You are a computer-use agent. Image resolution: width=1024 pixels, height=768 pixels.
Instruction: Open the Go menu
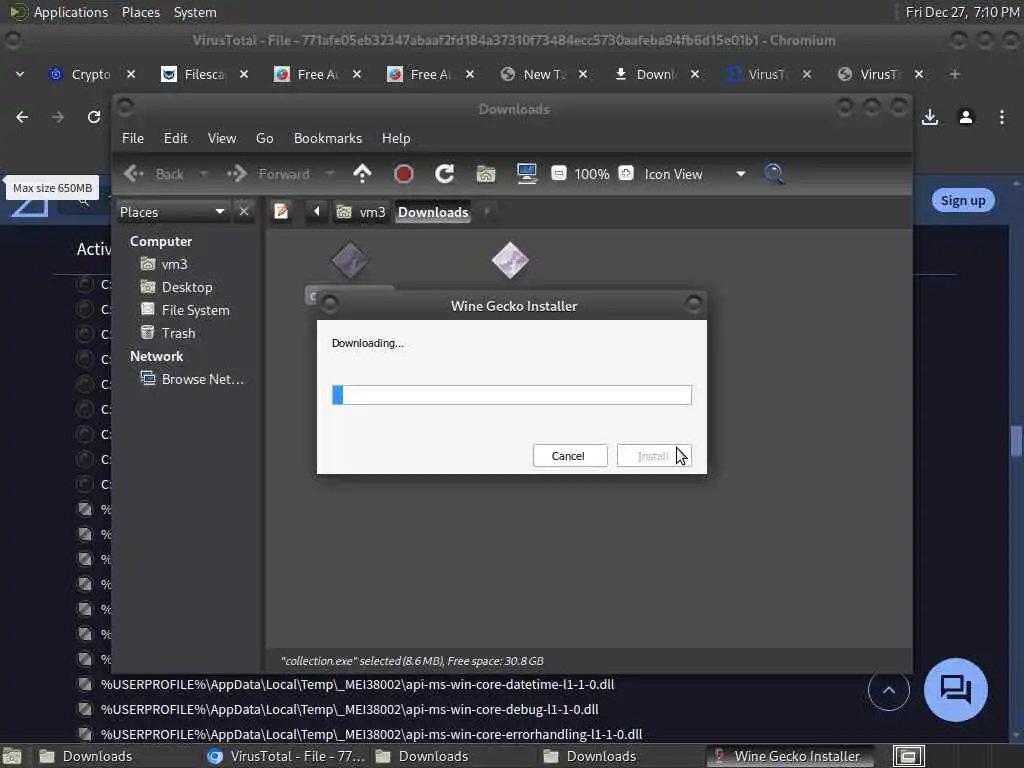click(x=264, y=138)
